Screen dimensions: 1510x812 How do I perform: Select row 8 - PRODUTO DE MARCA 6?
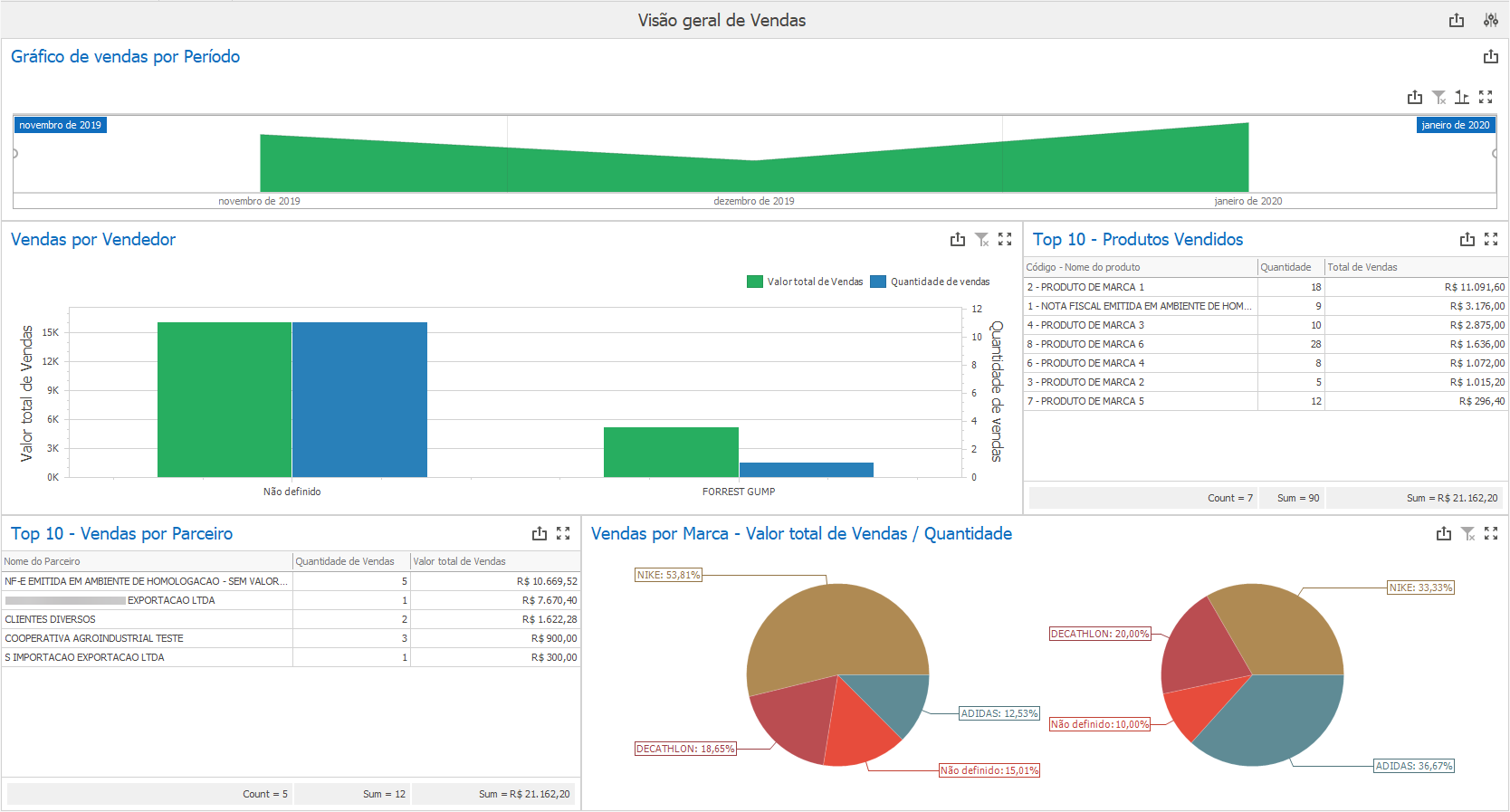tap(1266, 344)
